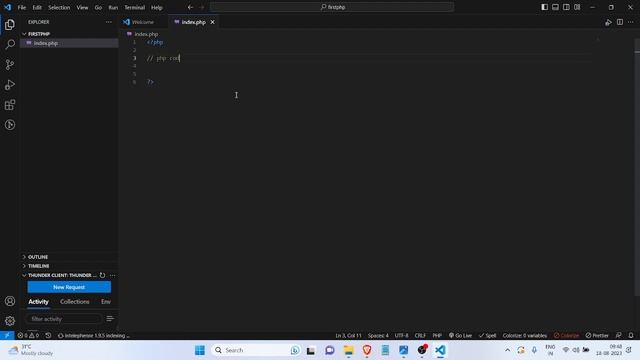640x360 pixels.
Task: Refresh the Thunder Client panel
Action: 102,275
